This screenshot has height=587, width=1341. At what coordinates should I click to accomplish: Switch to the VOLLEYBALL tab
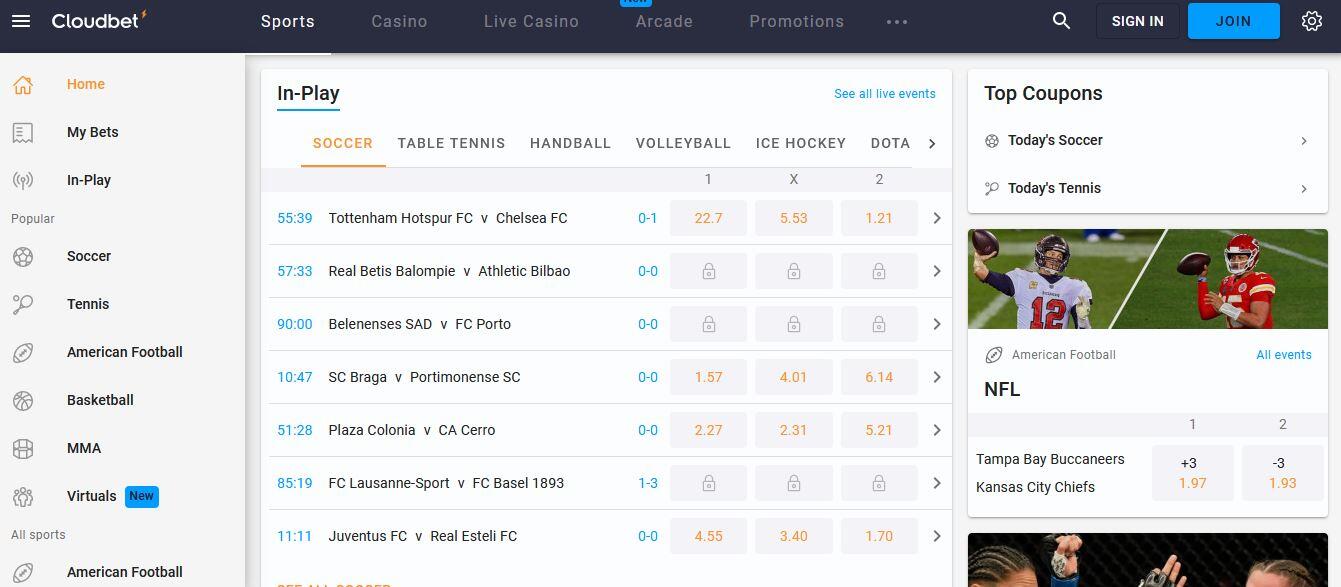click(x=683, y=143)
